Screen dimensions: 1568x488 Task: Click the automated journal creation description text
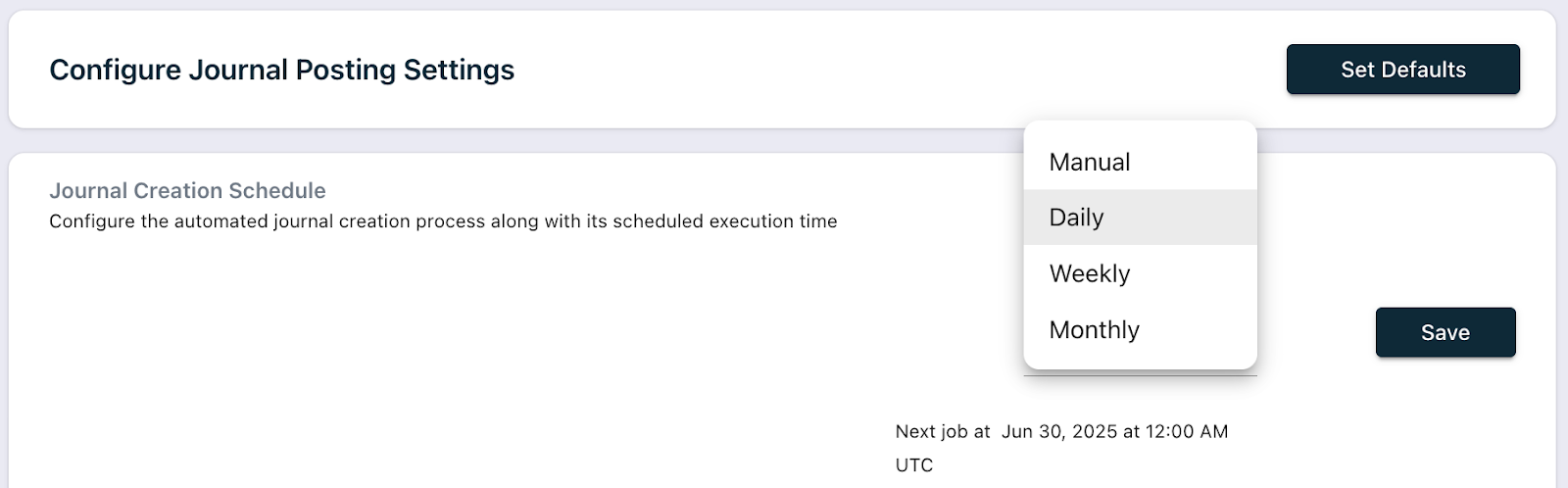tap(443, 221)
